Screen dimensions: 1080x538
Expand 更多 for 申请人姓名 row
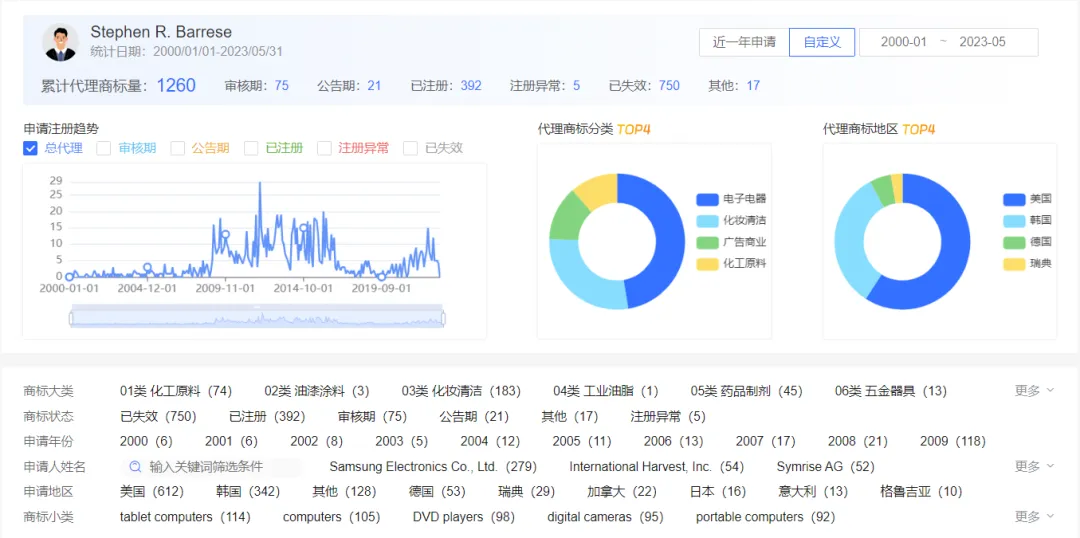tap(1034, 466)
